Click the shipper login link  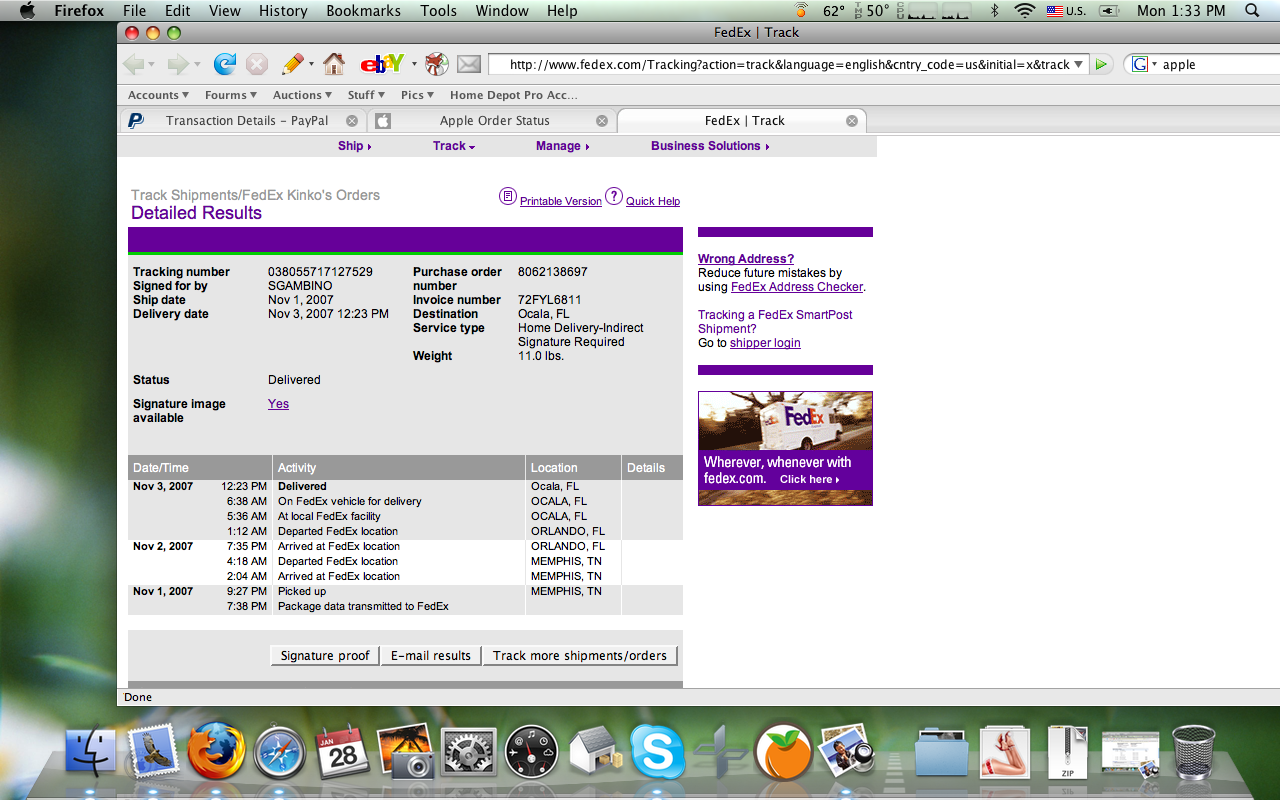tap(765, 343)
